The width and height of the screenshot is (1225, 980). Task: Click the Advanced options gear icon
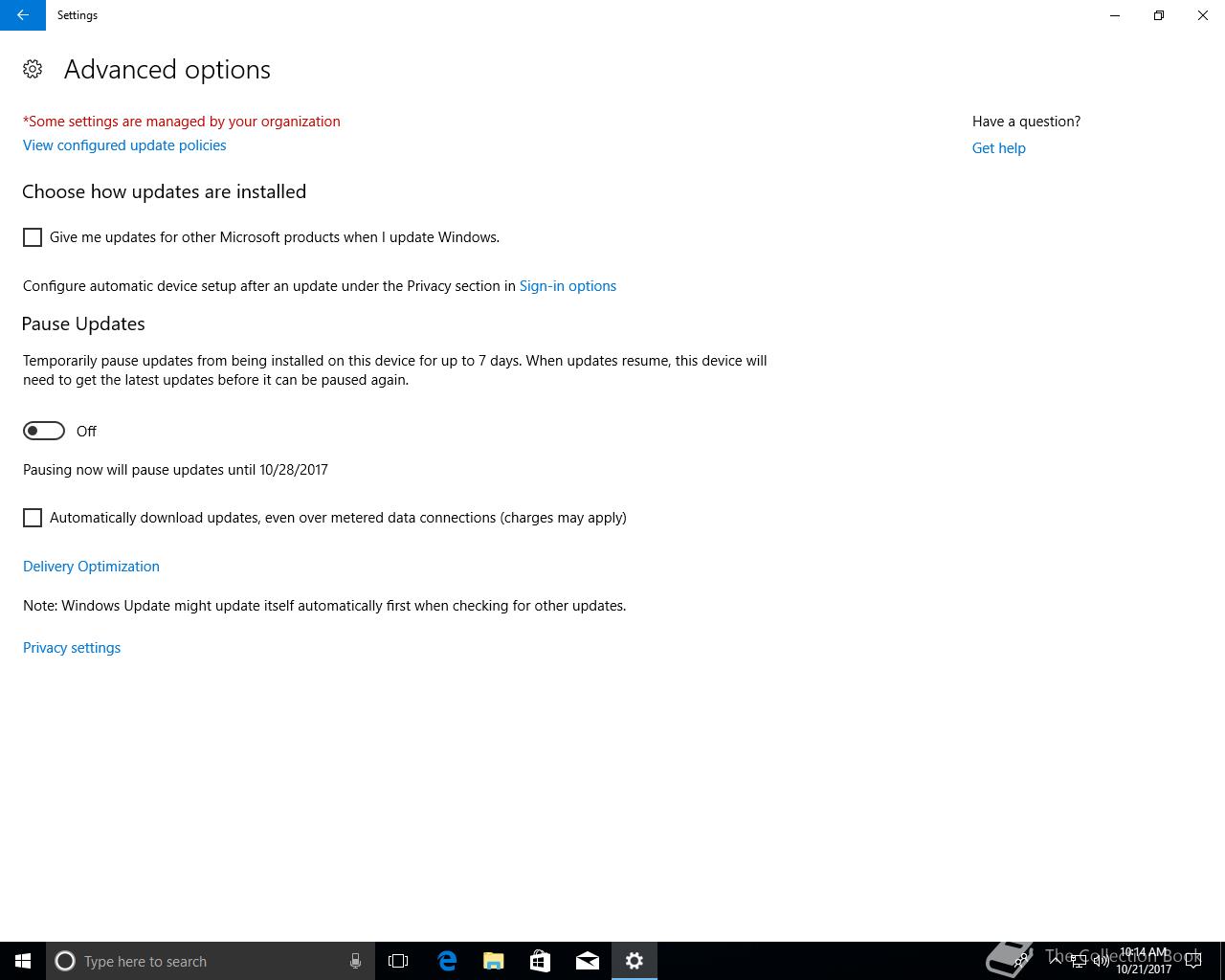(x=33, y=69)
